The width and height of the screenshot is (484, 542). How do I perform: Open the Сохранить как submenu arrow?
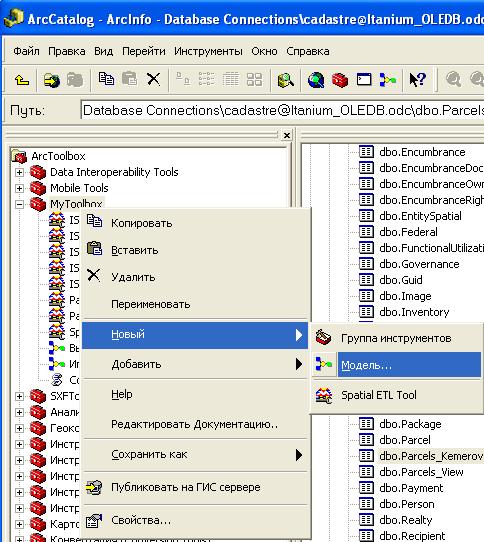(299, 455)
